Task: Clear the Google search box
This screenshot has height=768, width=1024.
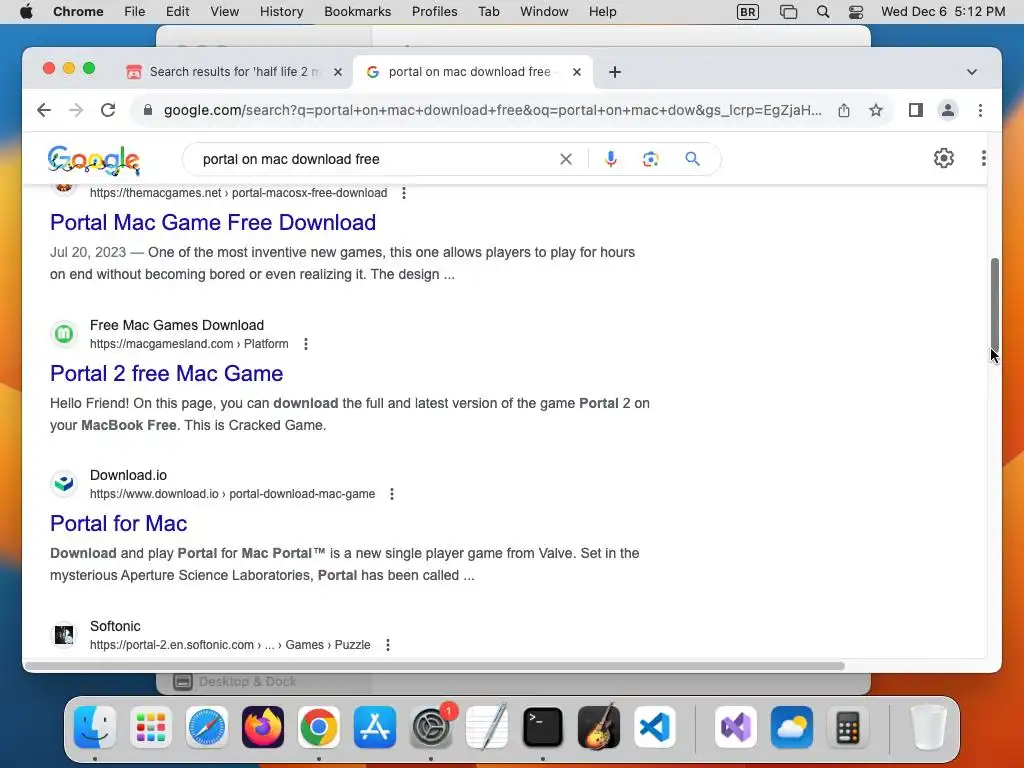Action: [566, 159]
